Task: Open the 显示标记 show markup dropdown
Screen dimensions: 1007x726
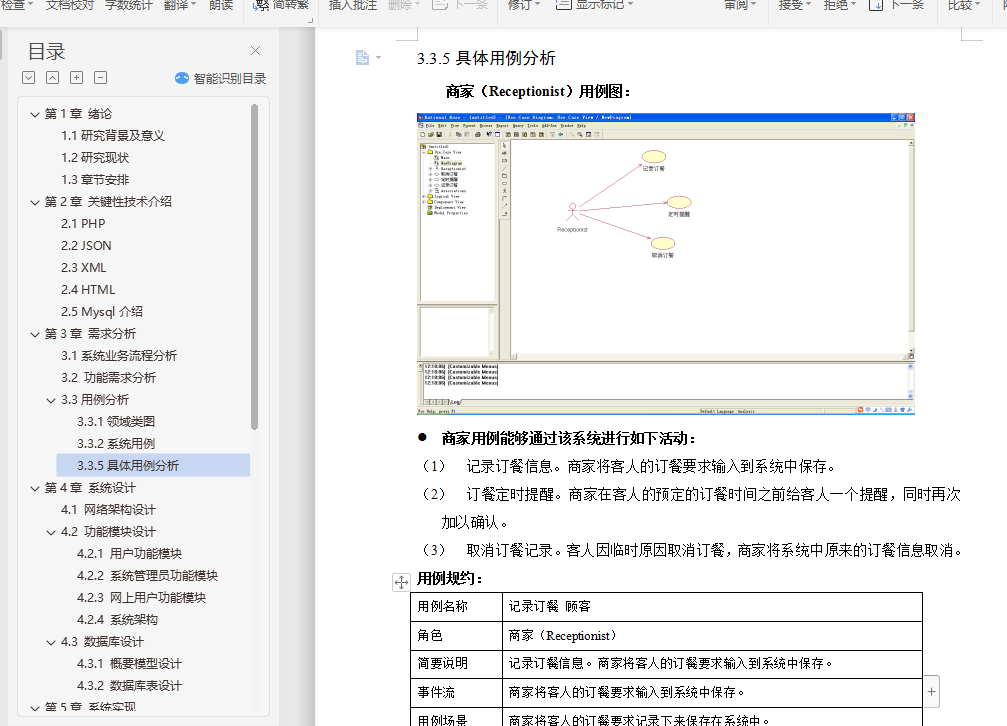Action: click(594, 6)
